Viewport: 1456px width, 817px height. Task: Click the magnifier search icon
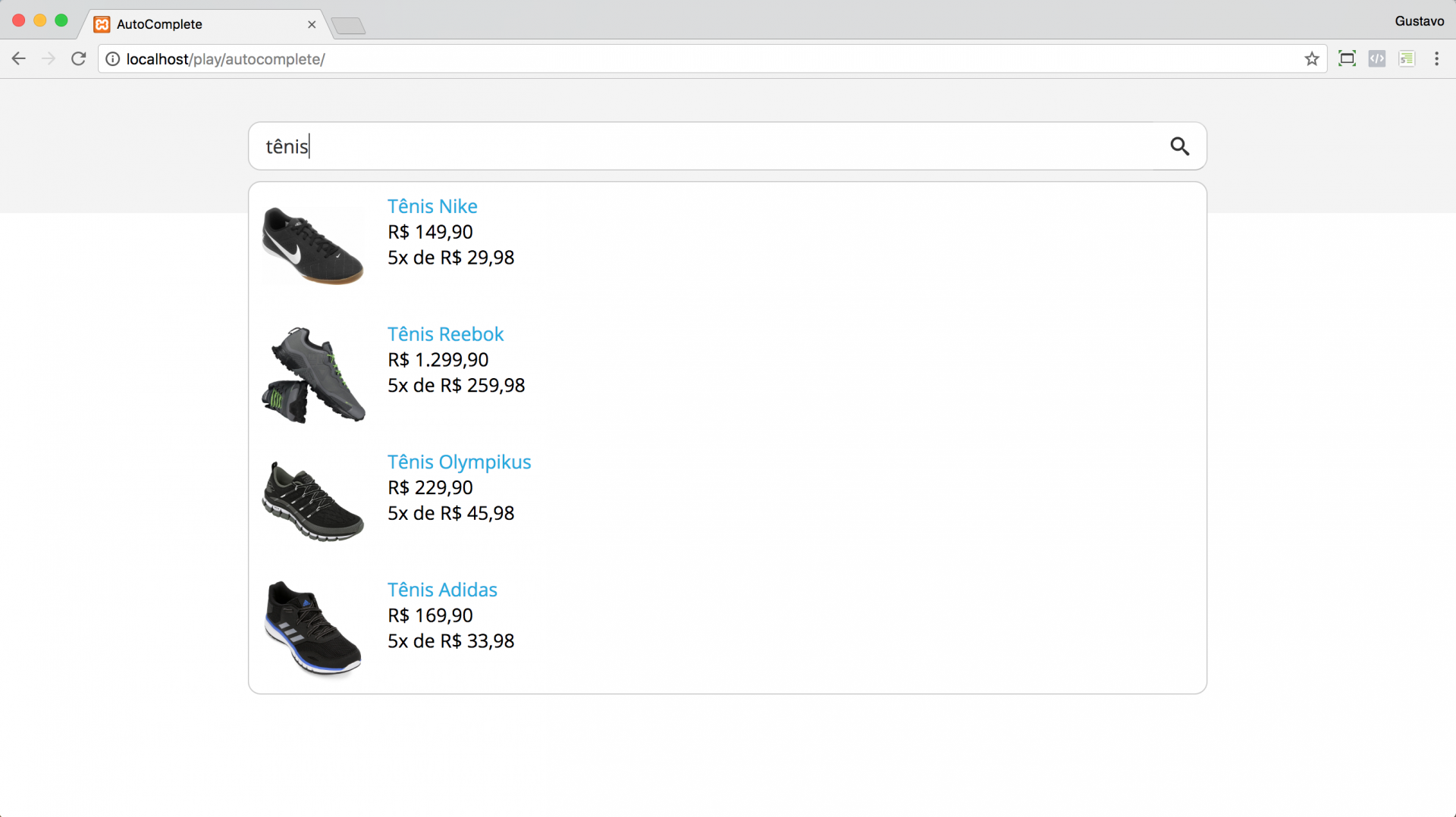click(x=1179, y=146)
